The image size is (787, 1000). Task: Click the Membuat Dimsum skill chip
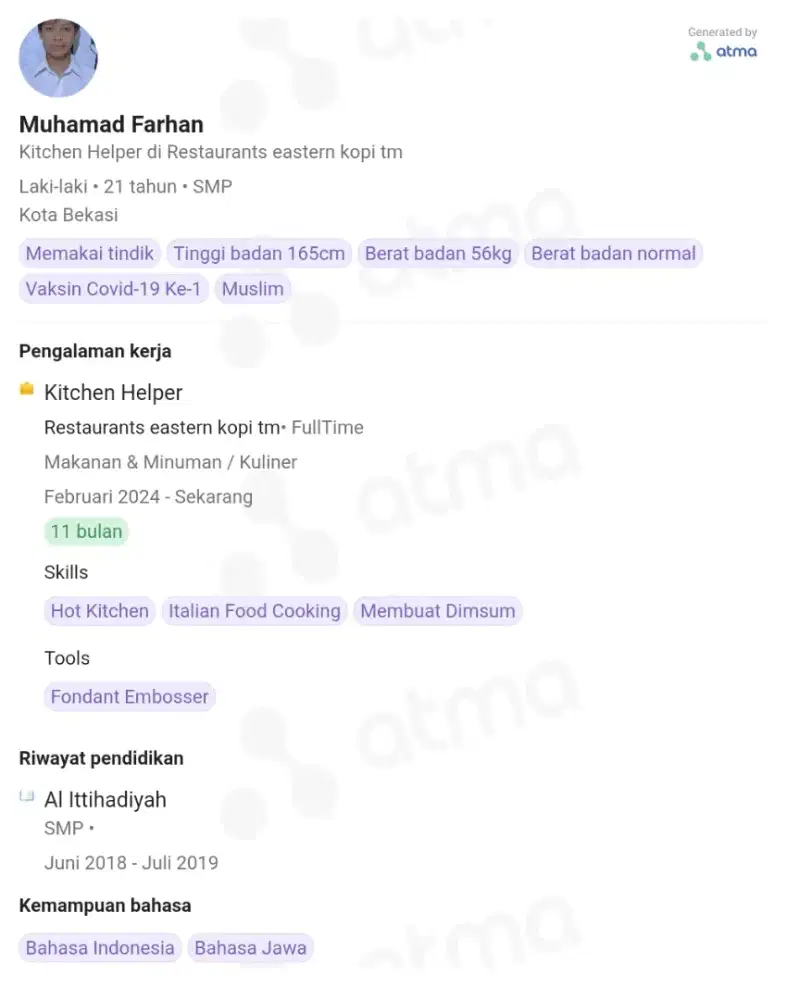pyautogui.click(x=438, y=611)
